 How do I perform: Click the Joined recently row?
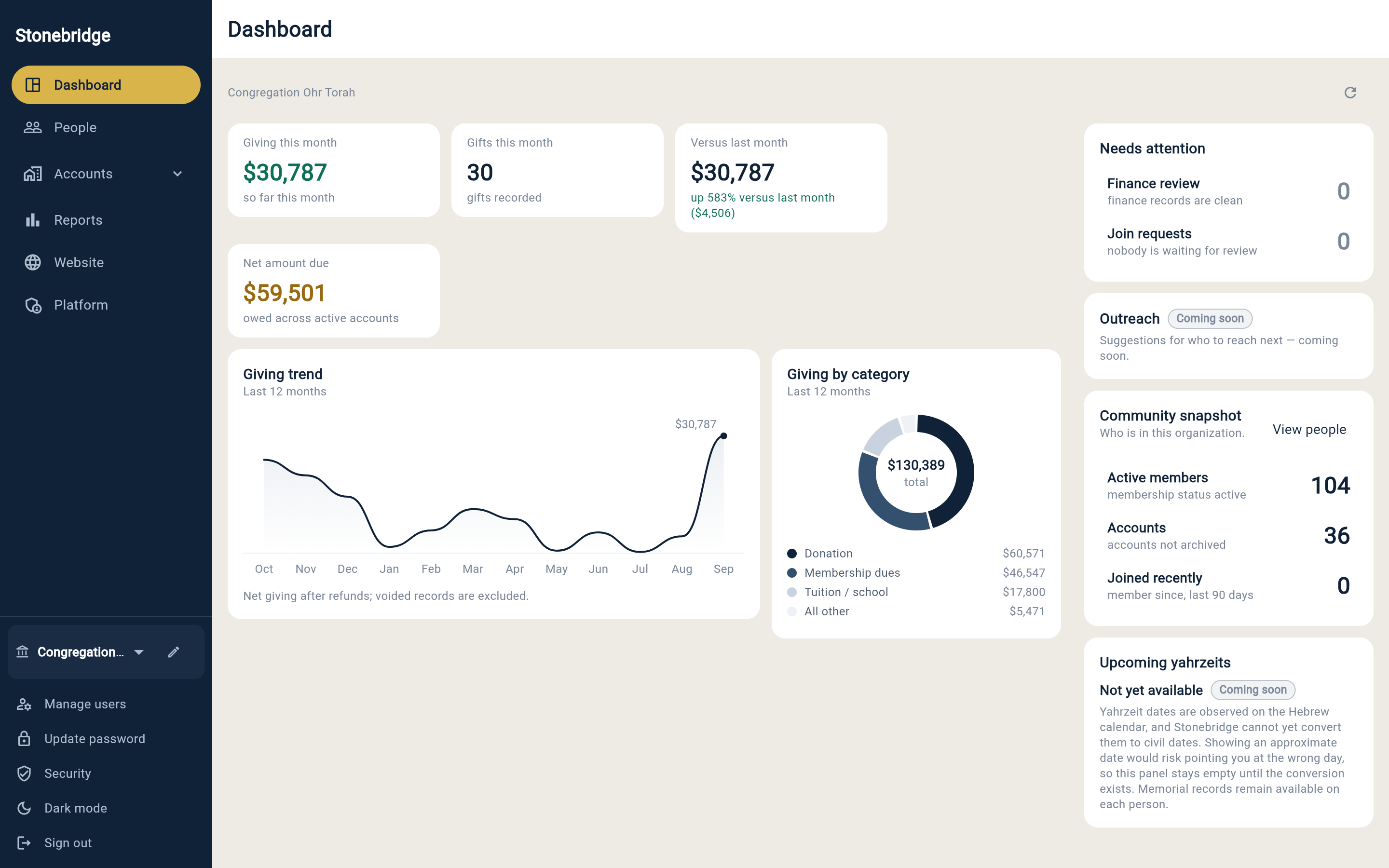1228,586
